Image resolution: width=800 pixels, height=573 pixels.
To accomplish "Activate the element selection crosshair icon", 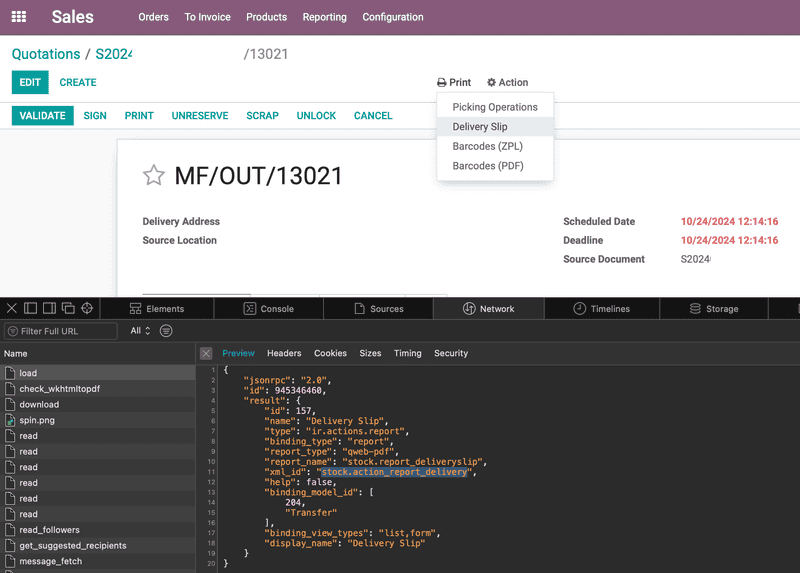I will click(x=87, y=308).
